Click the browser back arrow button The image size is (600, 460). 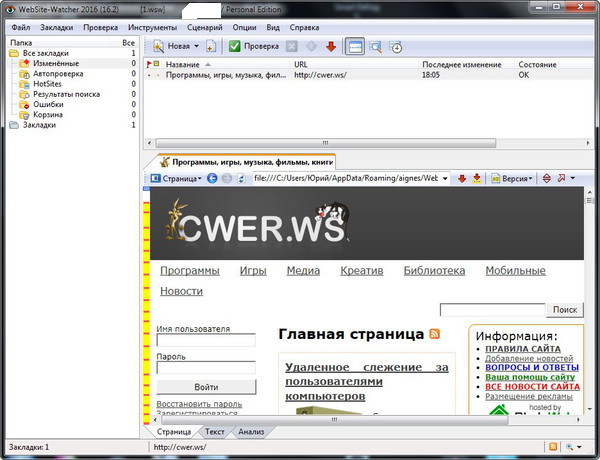coord(212,178)
